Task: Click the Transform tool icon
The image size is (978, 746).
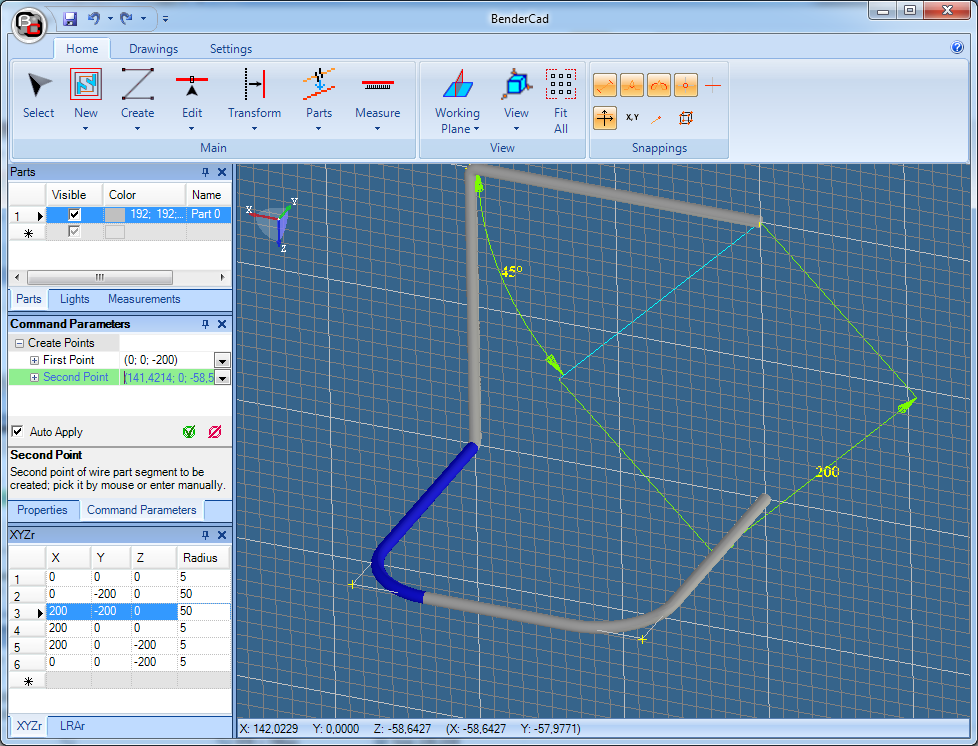Action: pos(254,84)
